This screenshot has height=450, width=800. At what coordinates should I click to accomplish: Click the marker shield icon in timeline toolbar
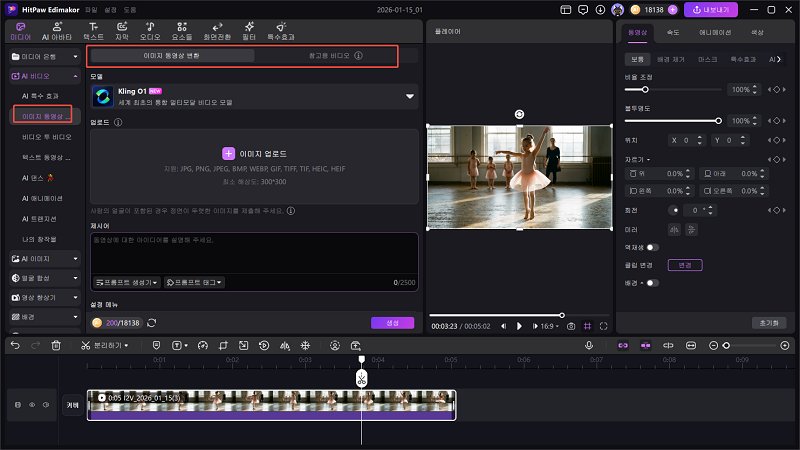[x=156, y=345]
